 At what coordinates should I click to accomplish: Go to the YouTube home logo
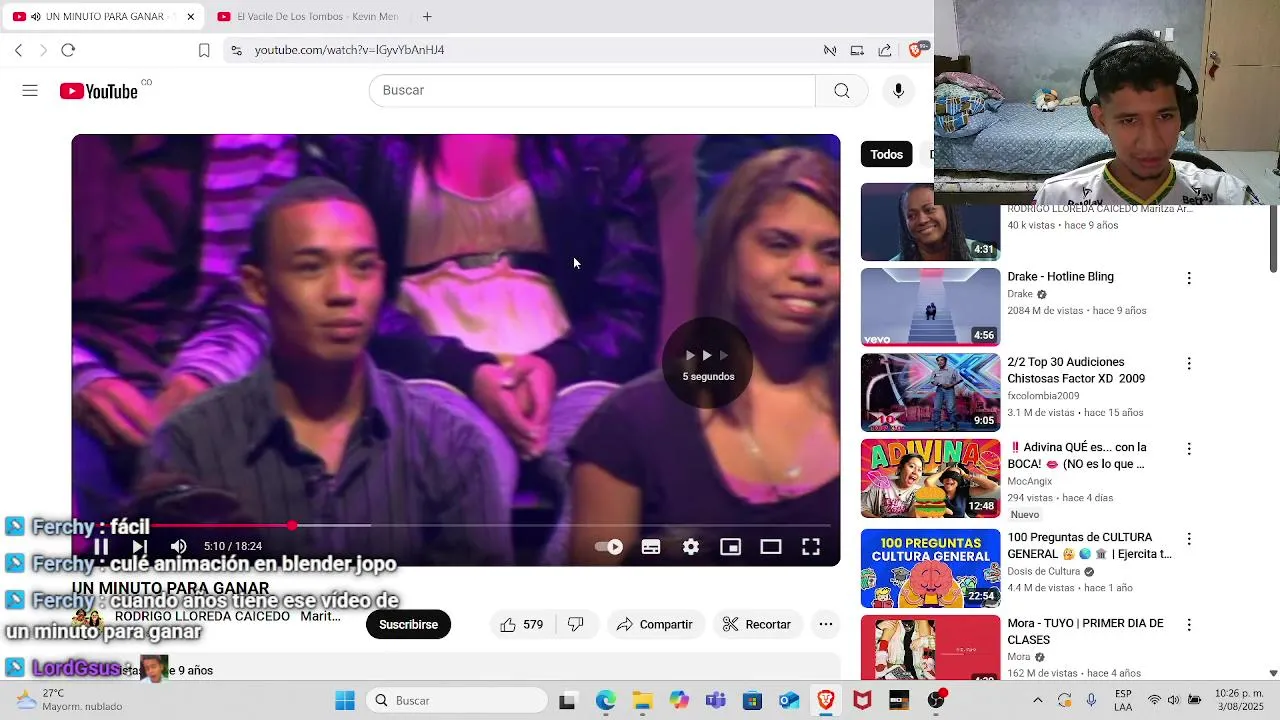tap(99, 91)
